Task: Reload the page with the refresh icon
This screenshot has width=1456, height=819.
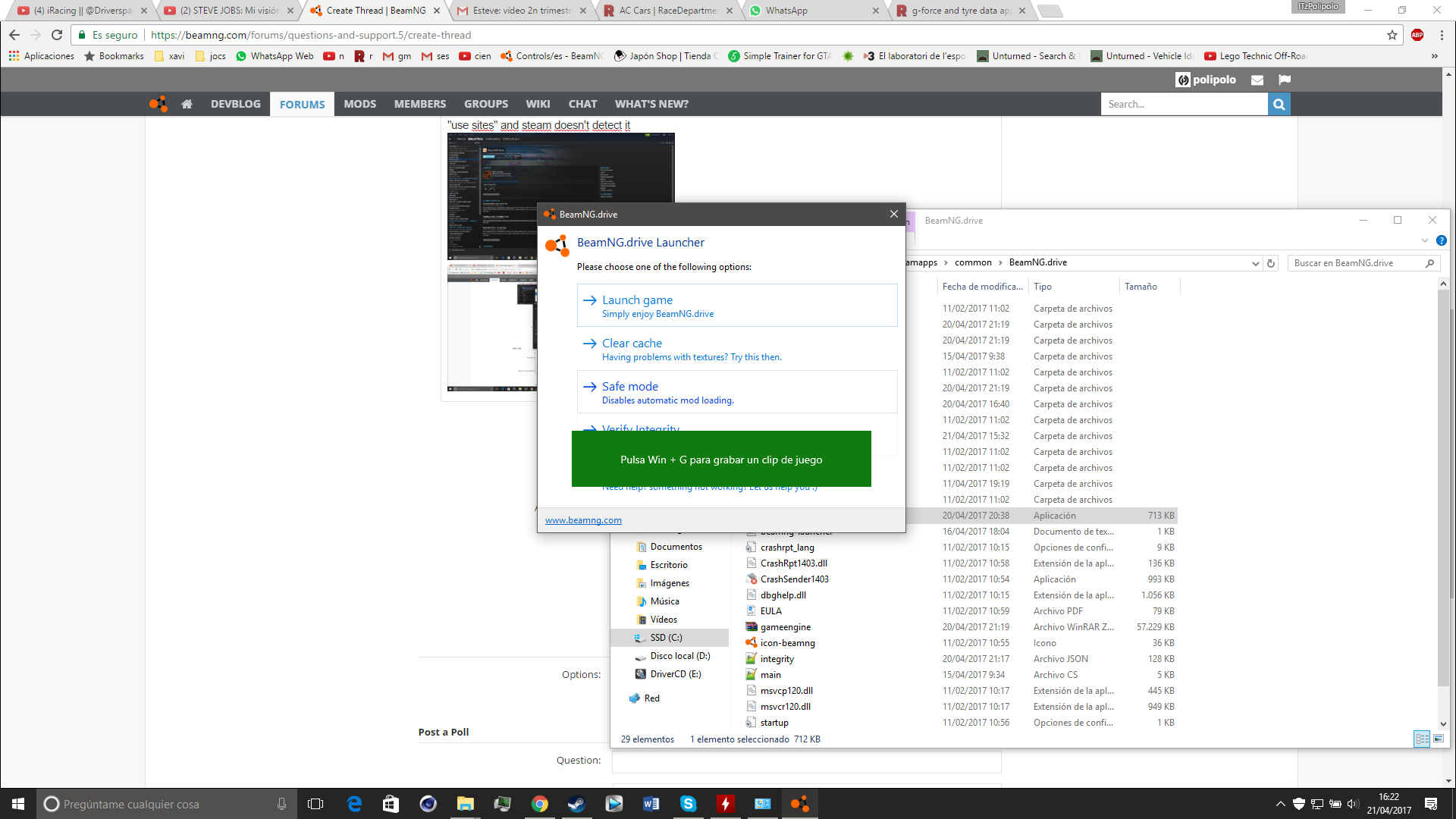Action: coord(57,35)
